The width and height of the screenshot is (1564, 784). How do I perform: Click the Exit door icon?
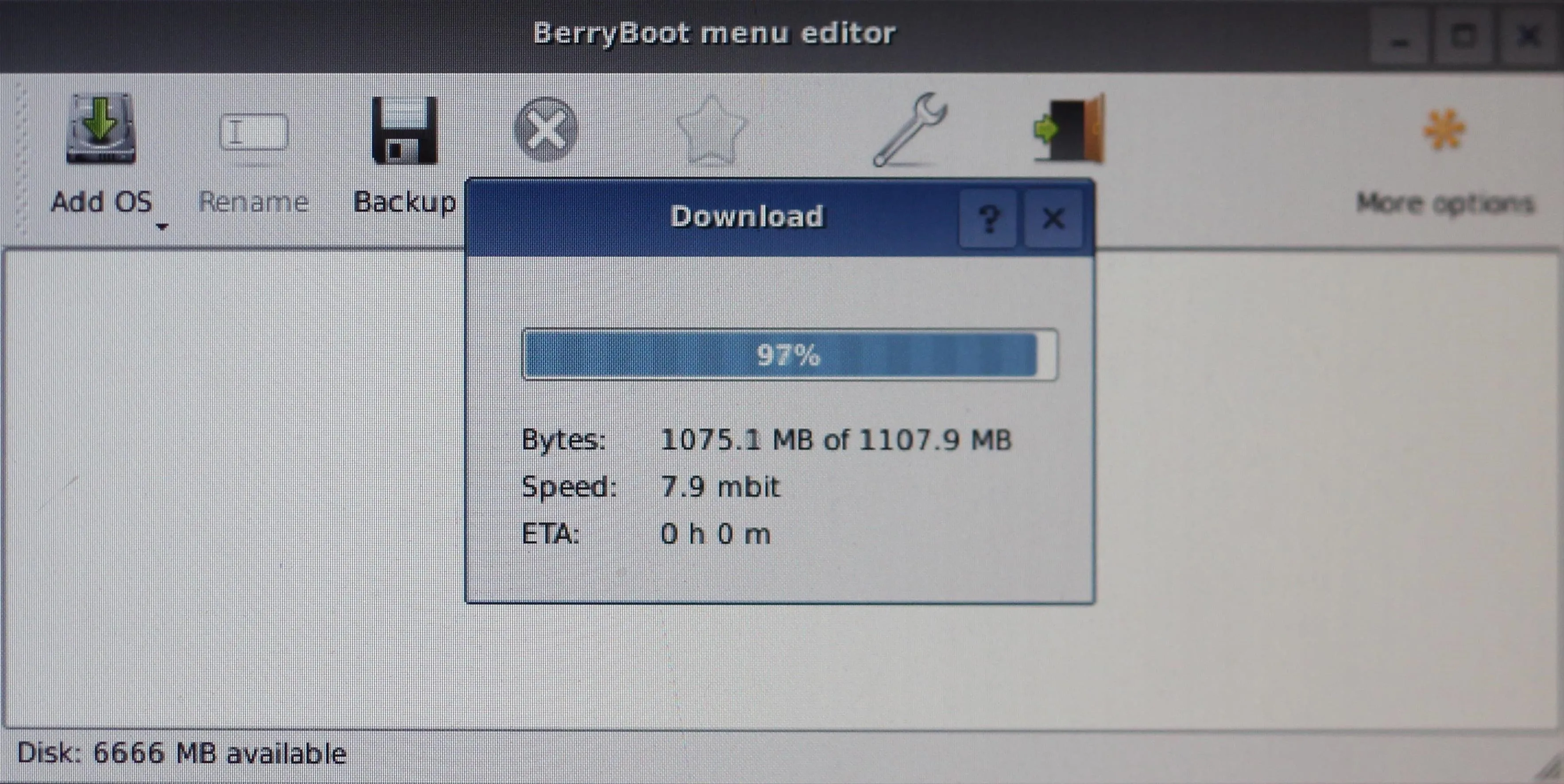coord(1070,129)
